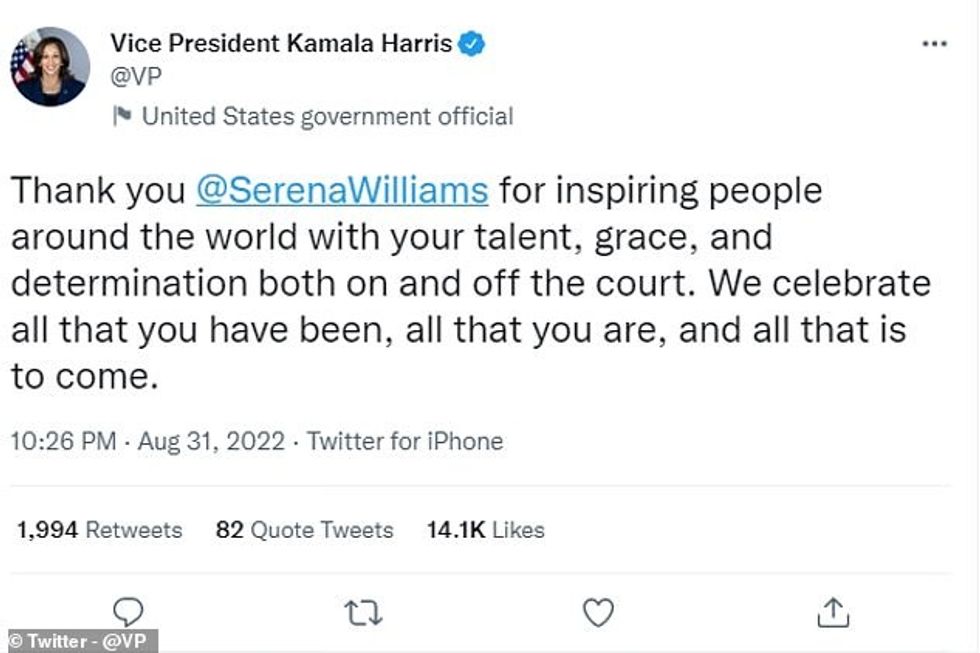Click the reply speech bubble icon

tap(128, 611)
